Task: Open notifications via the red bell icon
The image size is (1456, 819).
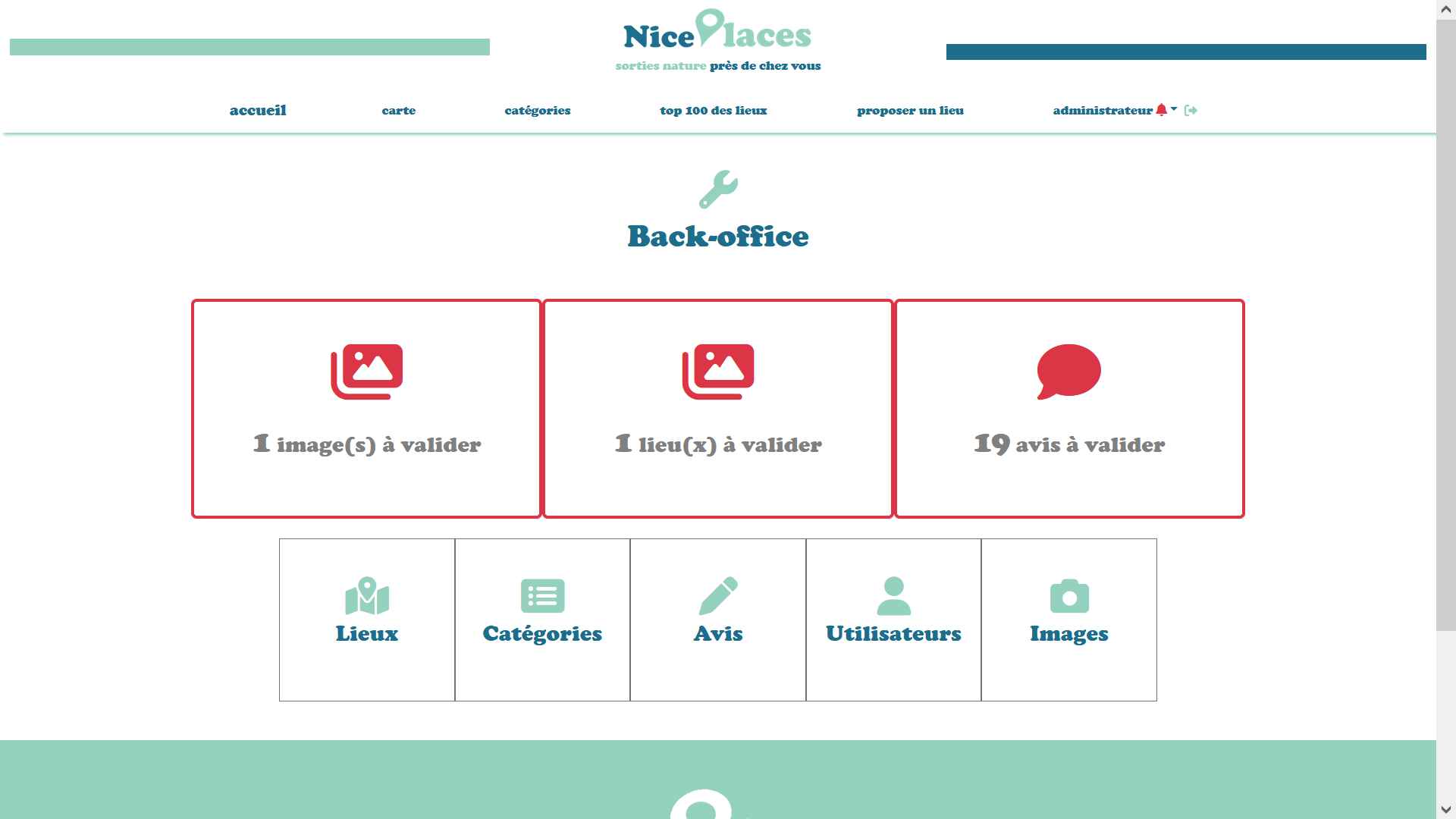Action: pos(1163,110)
